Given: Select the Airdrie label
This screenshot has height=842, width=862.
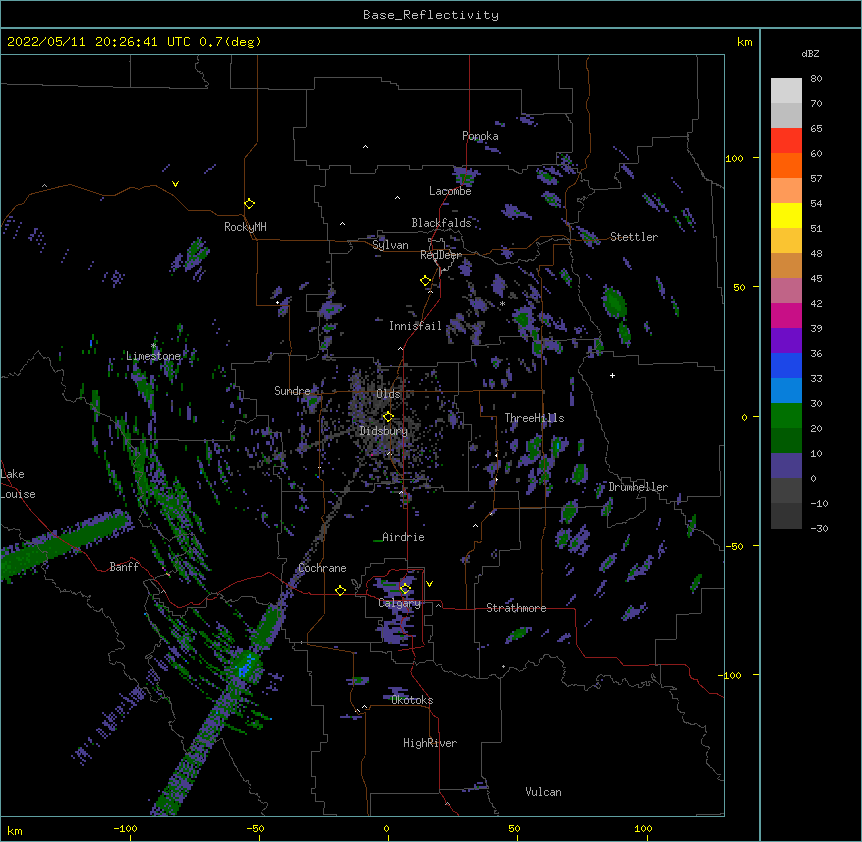Looking at the screenshot, I should click(404, 537).
